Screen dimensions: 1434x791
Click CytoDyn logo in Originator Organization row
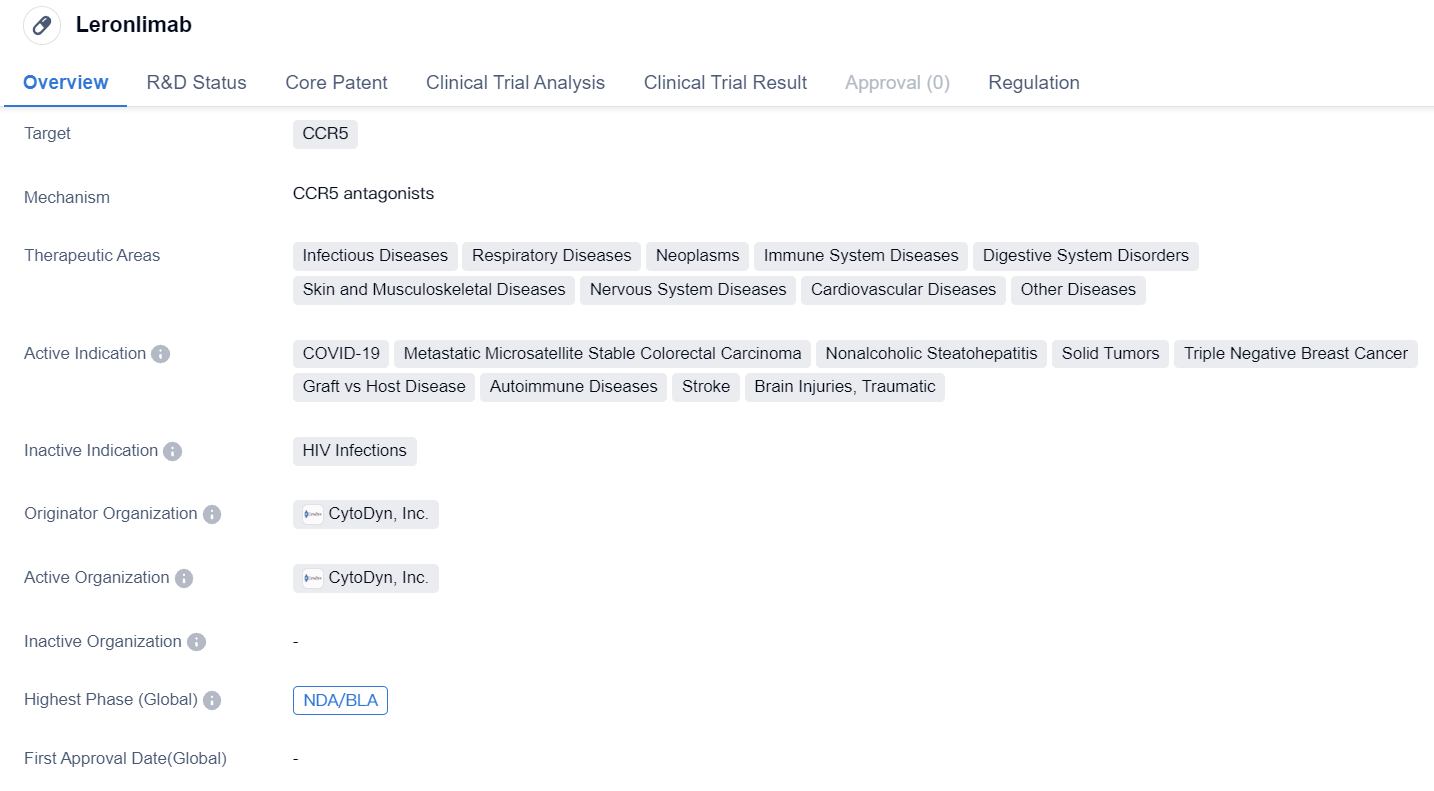(313, 515)
